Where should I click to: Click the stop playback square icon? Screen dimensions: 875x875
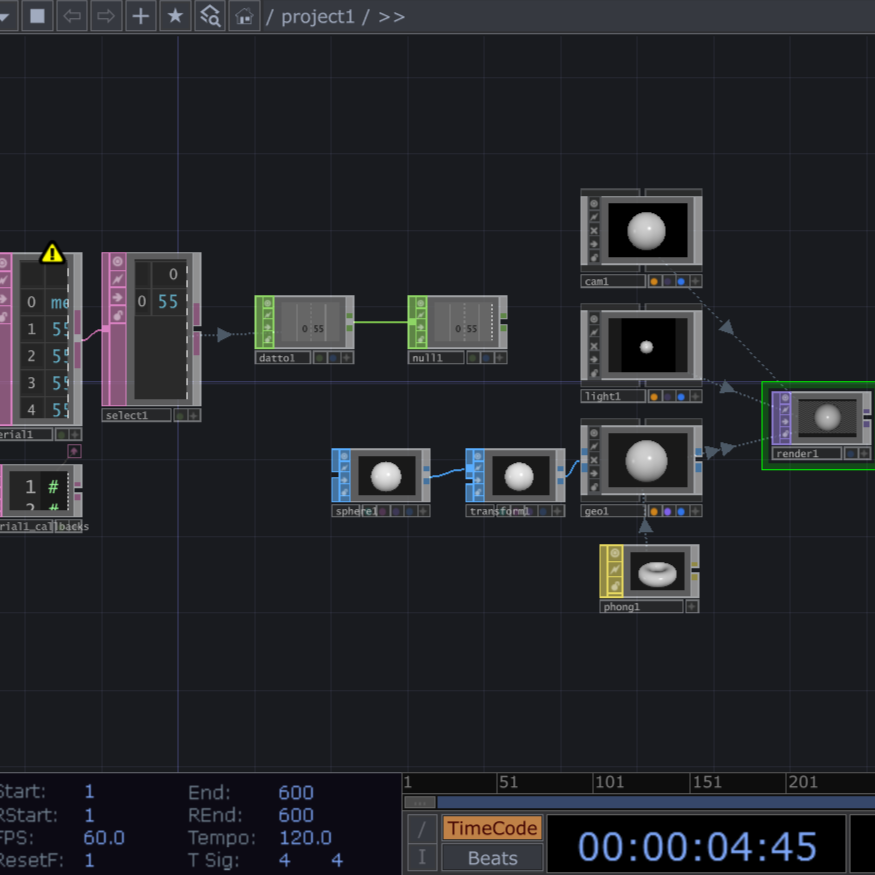click(36, 16)
